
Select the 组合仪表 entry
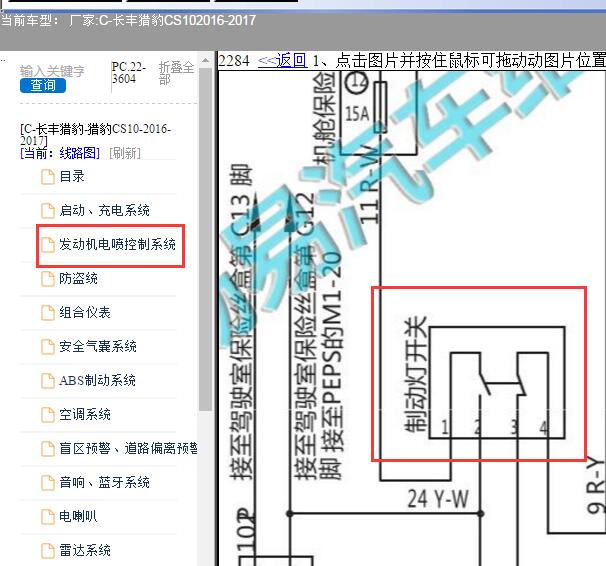85,313
